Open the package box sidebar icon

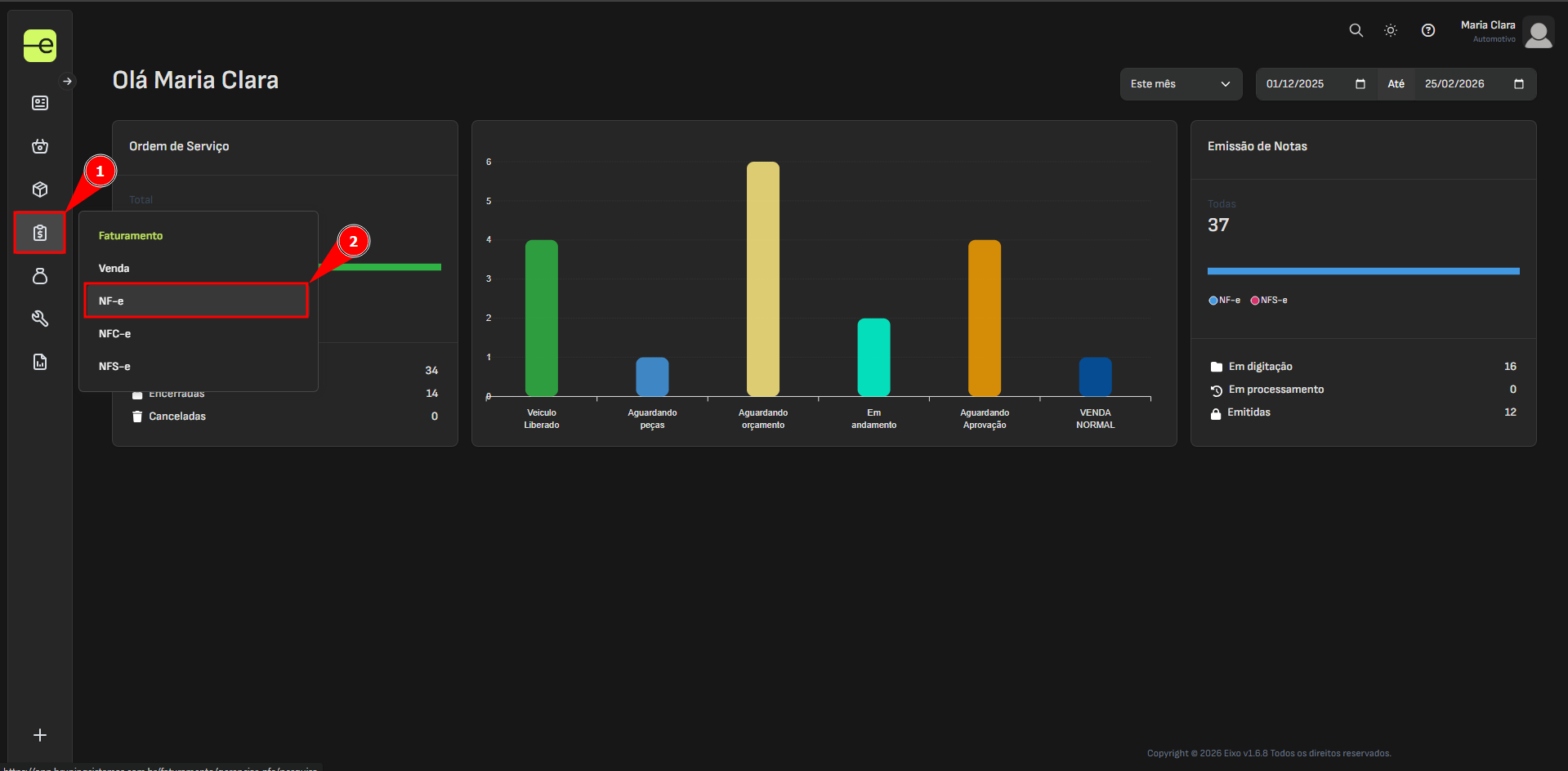(39, 189)
